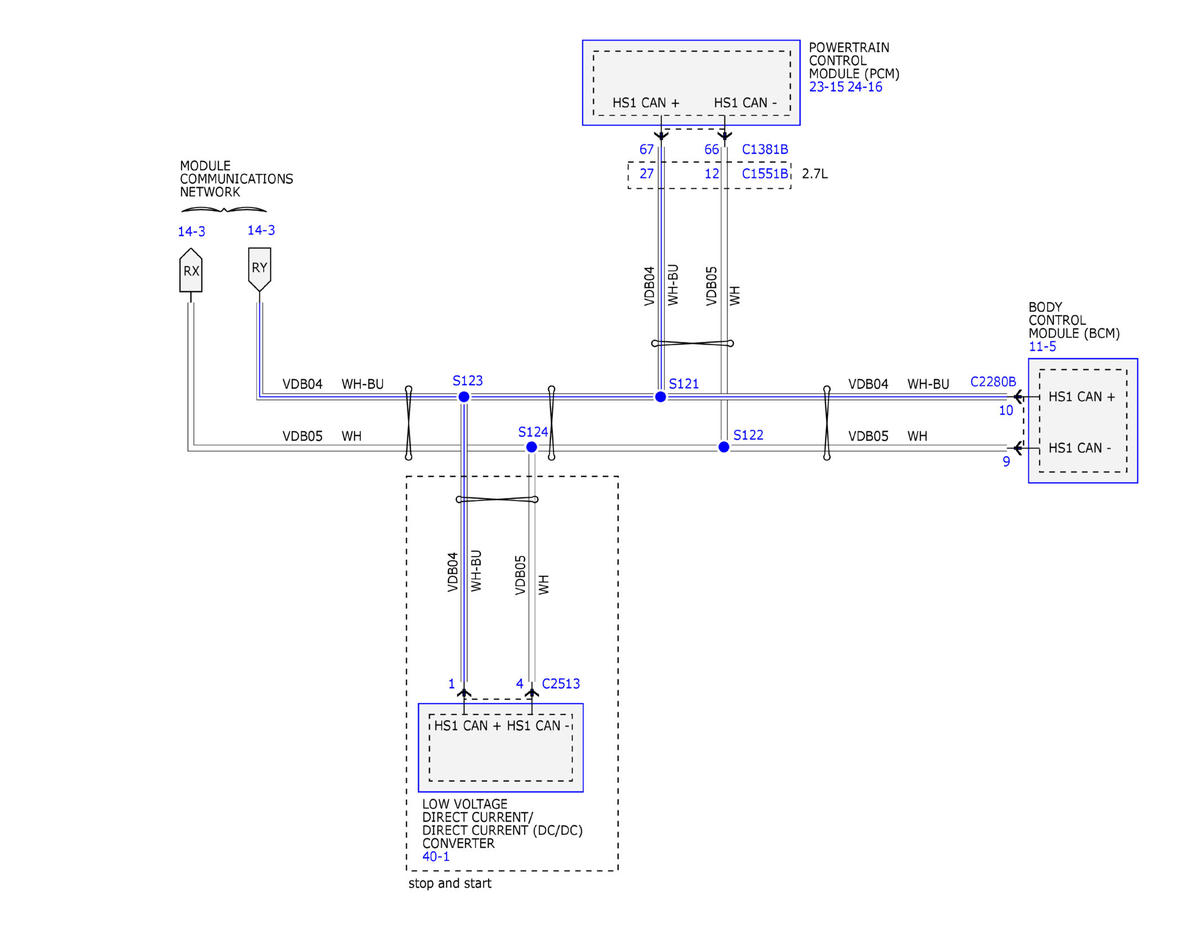Select the S122 splice dot
This screenshot has height=927, width=1200.
[x=724, y=446]
